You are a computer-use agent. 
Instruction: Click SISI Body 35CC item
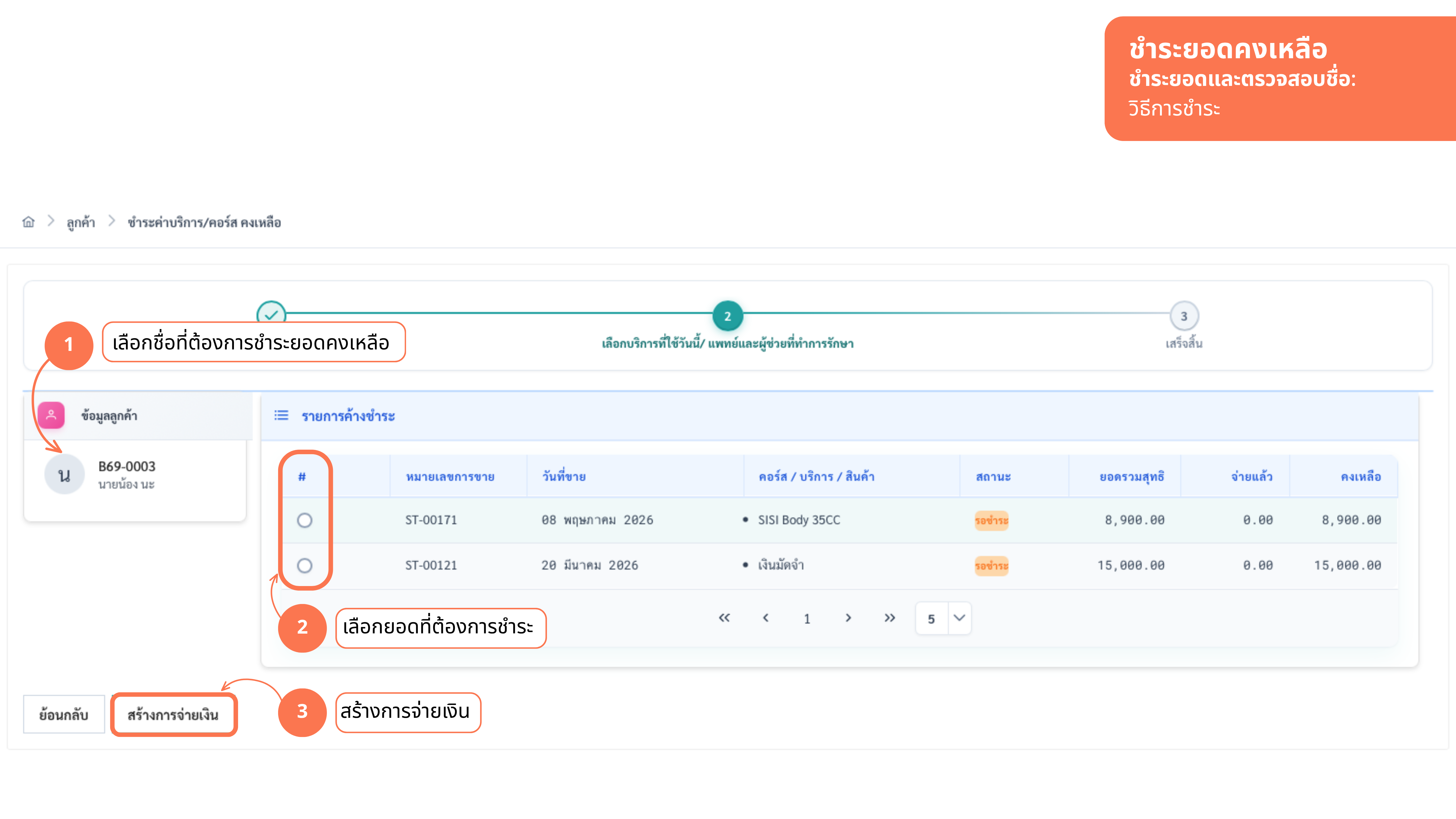(x=799, y=520)
